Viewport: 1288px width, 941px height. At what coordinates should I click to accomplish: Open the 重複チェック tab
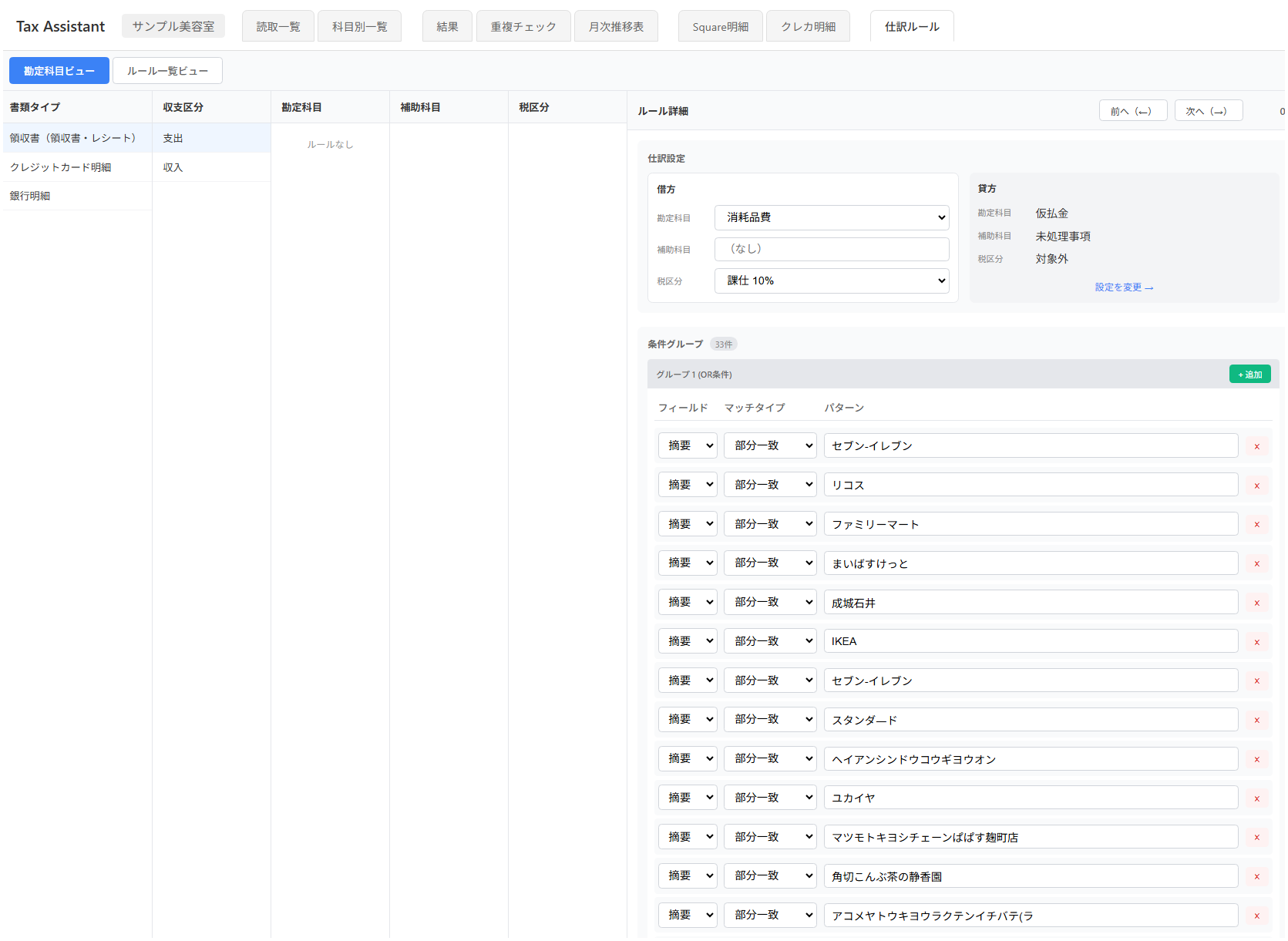523,27
